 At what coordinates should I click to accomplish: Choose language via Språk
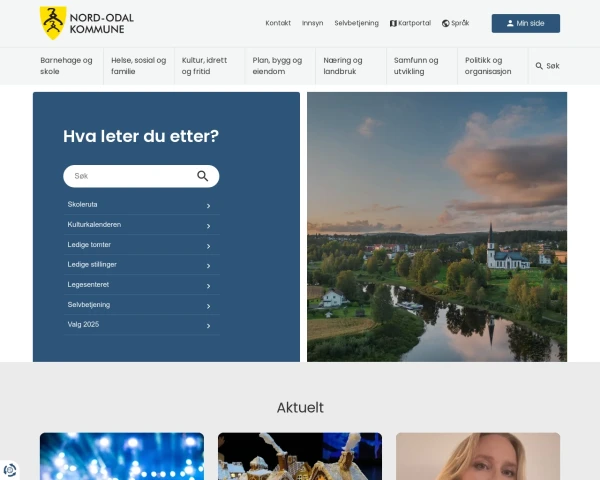pyautogui.click(x=455, y=23)
